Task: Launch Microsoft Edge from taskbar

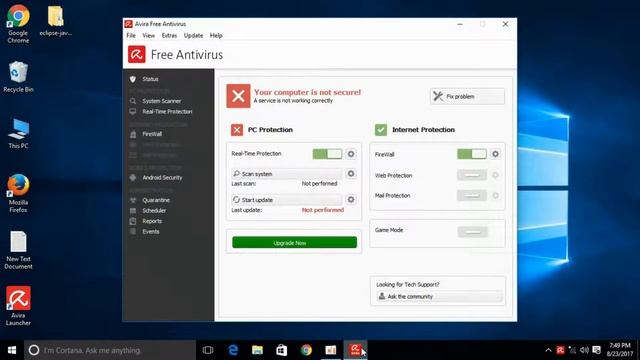Action: pos(233,350)
